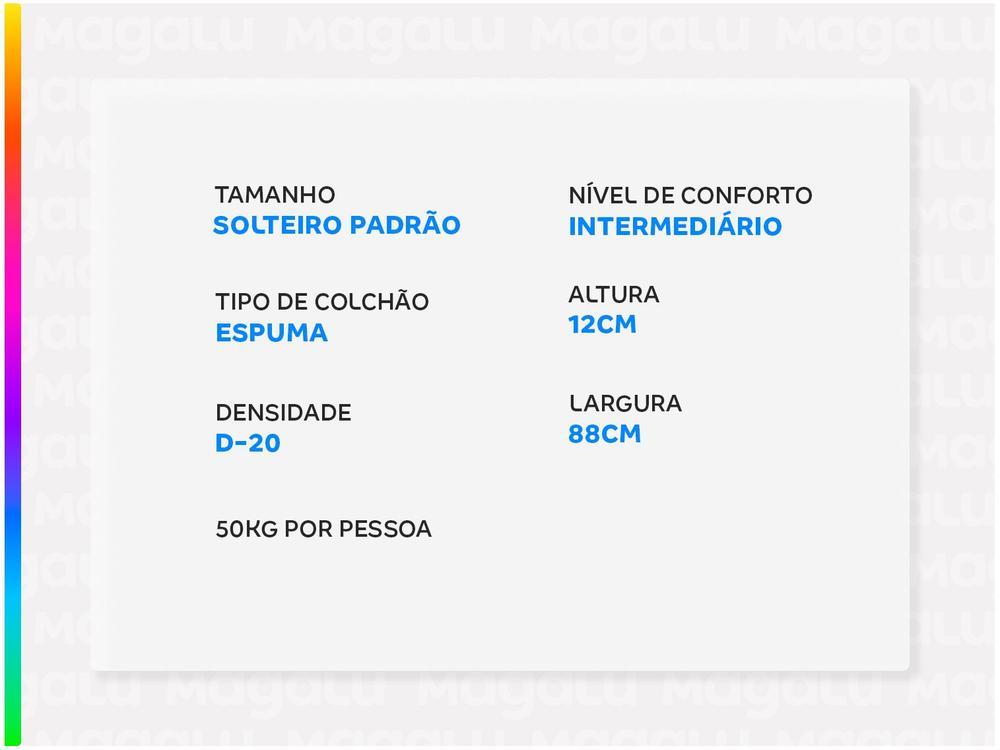Select the INTERMEDIÁRIO comfort level value
The width and height of the screenshot is (1000, 750).
(675, 226)
